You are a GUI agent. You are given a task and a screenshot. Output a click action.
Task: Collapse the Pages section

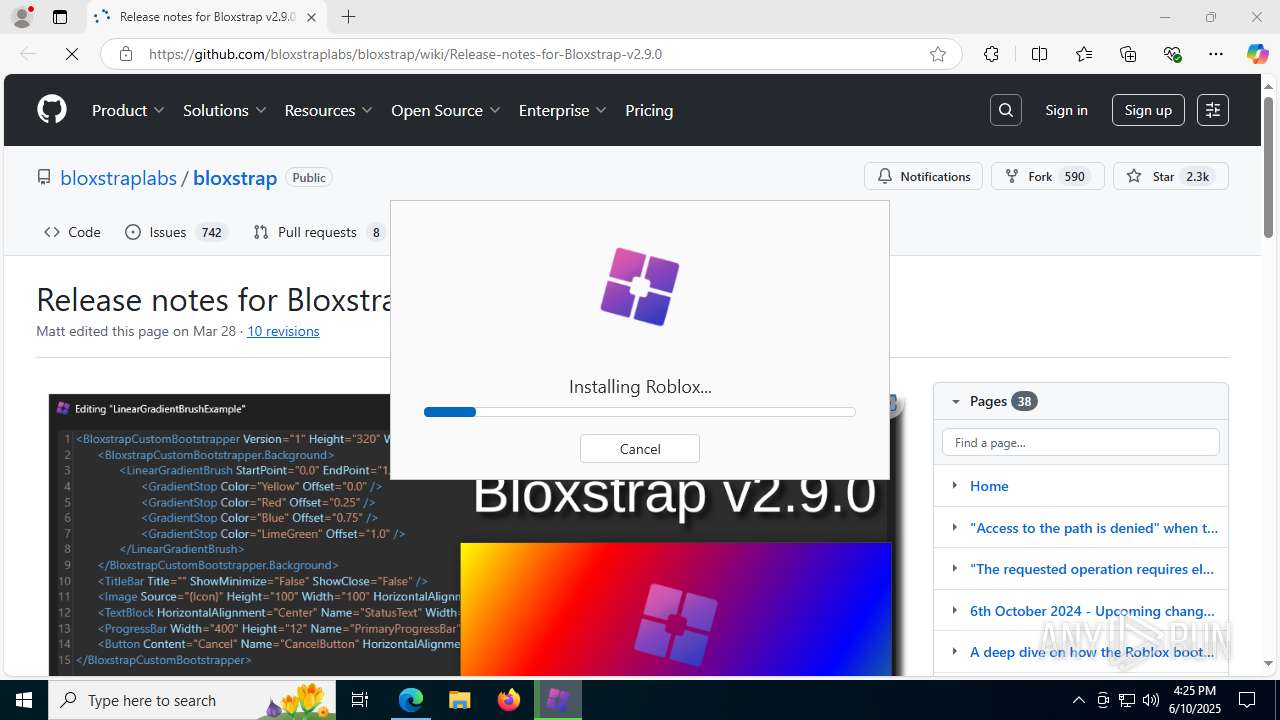point(955,401)
